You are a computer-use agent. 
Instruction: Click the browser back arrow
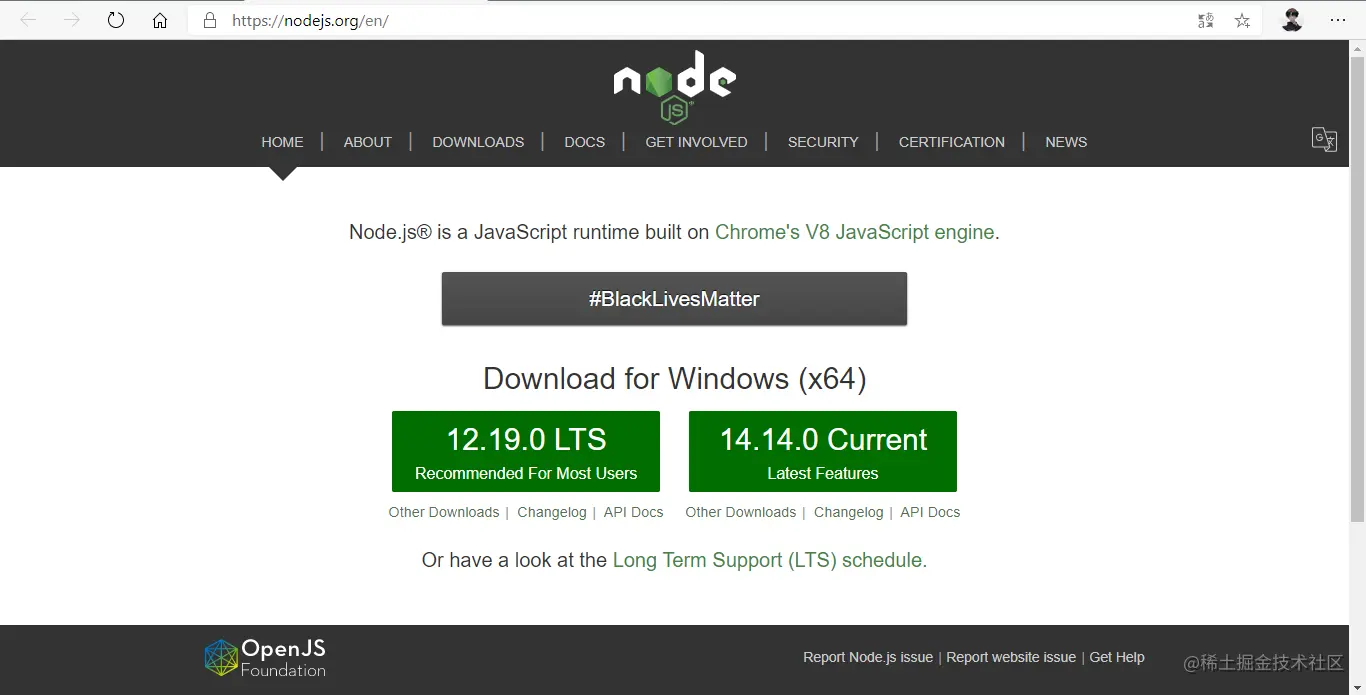(x=28, y=20)
